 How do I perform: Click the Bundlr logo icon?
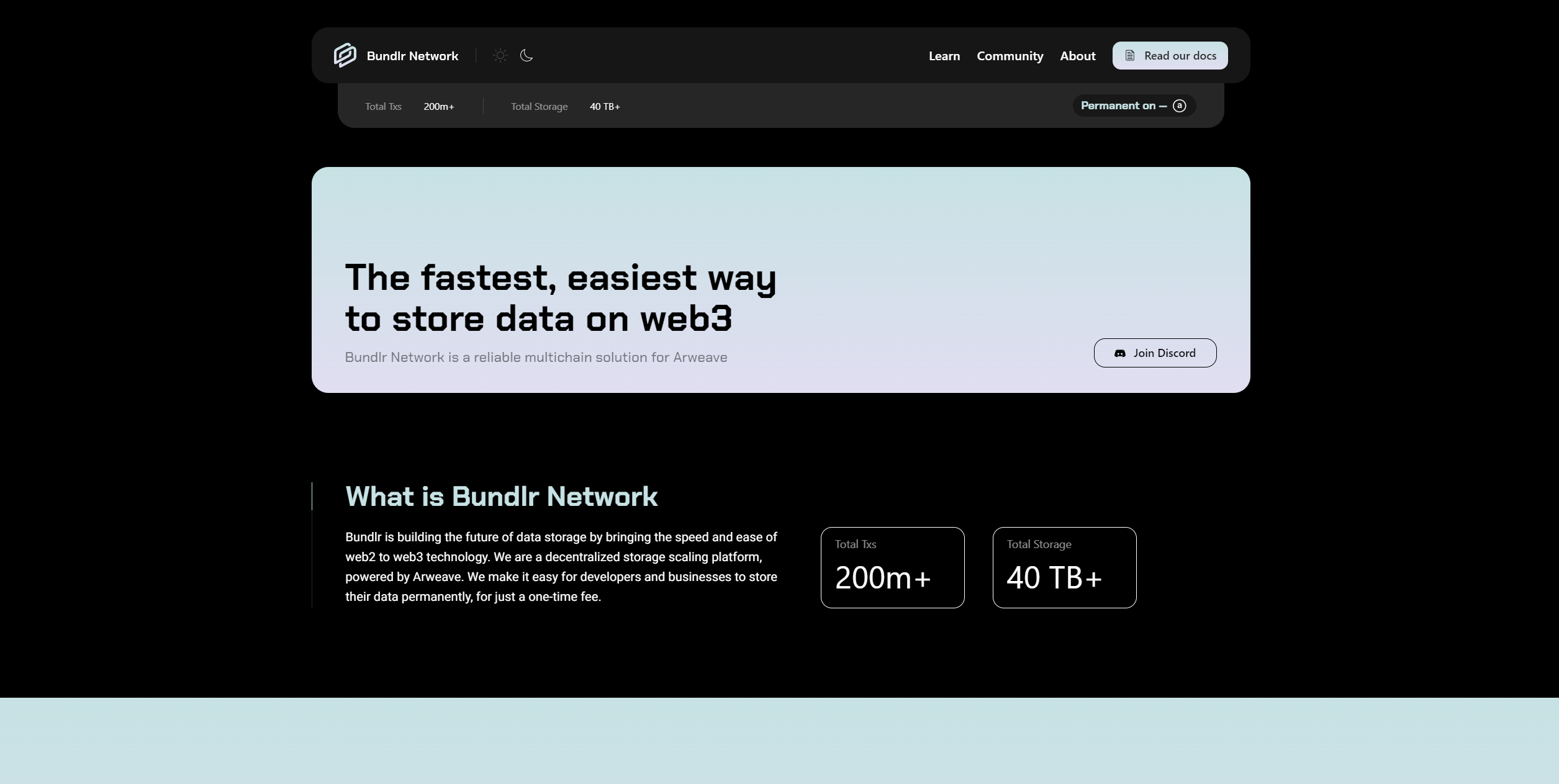[x=345, y=55]
